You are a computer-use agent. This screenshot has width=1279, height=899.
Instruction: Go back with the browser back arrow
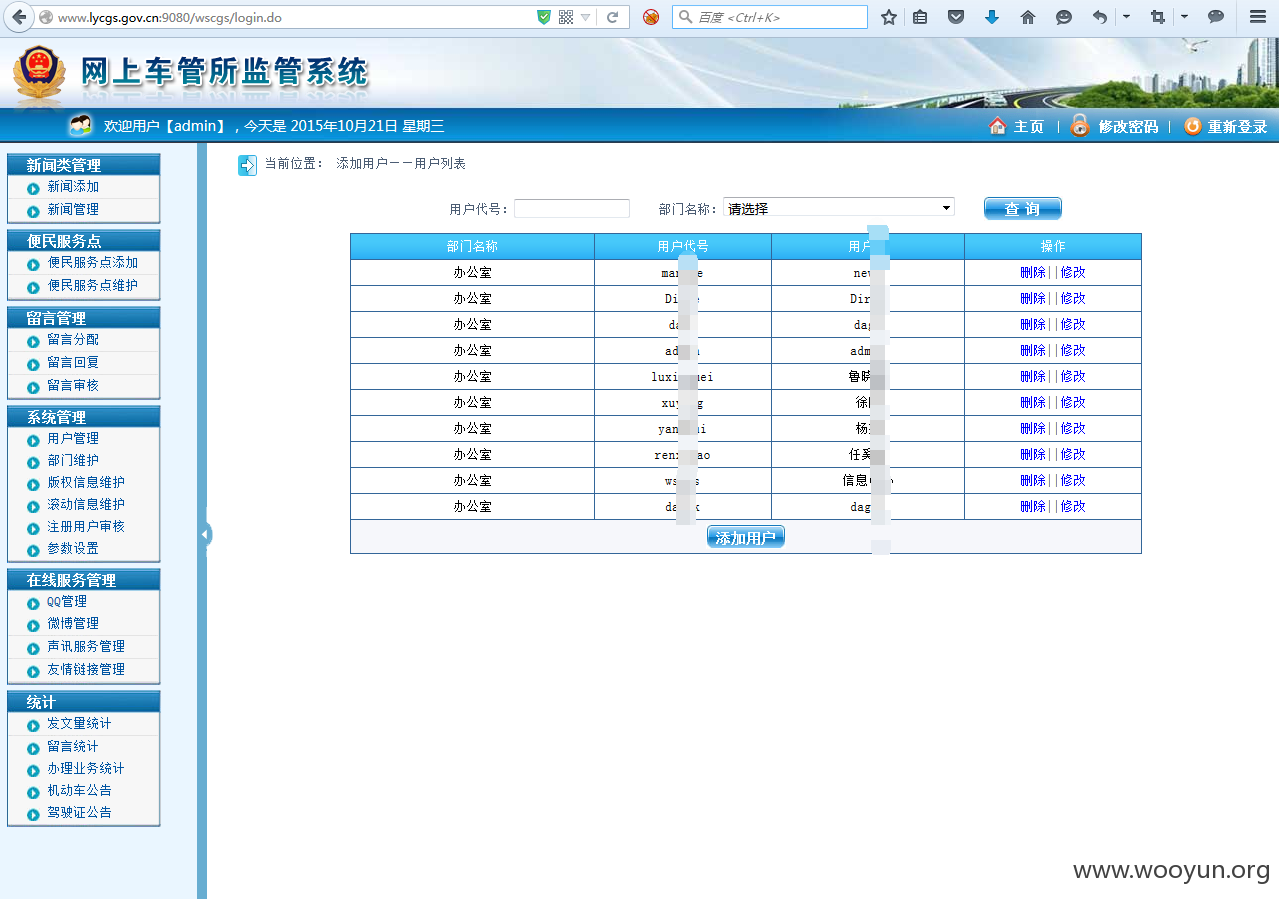click(19, 17)
